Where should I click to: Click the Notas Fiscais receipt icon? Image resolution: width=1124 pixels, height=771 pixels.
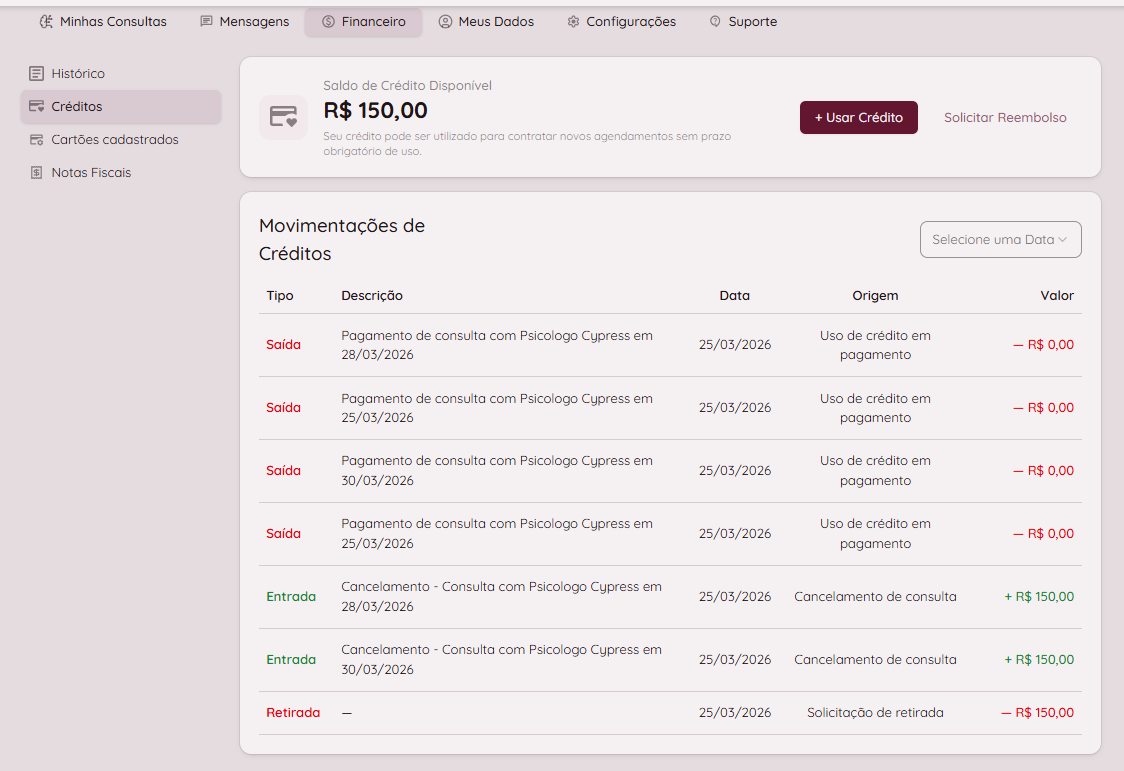click(37, 173)
